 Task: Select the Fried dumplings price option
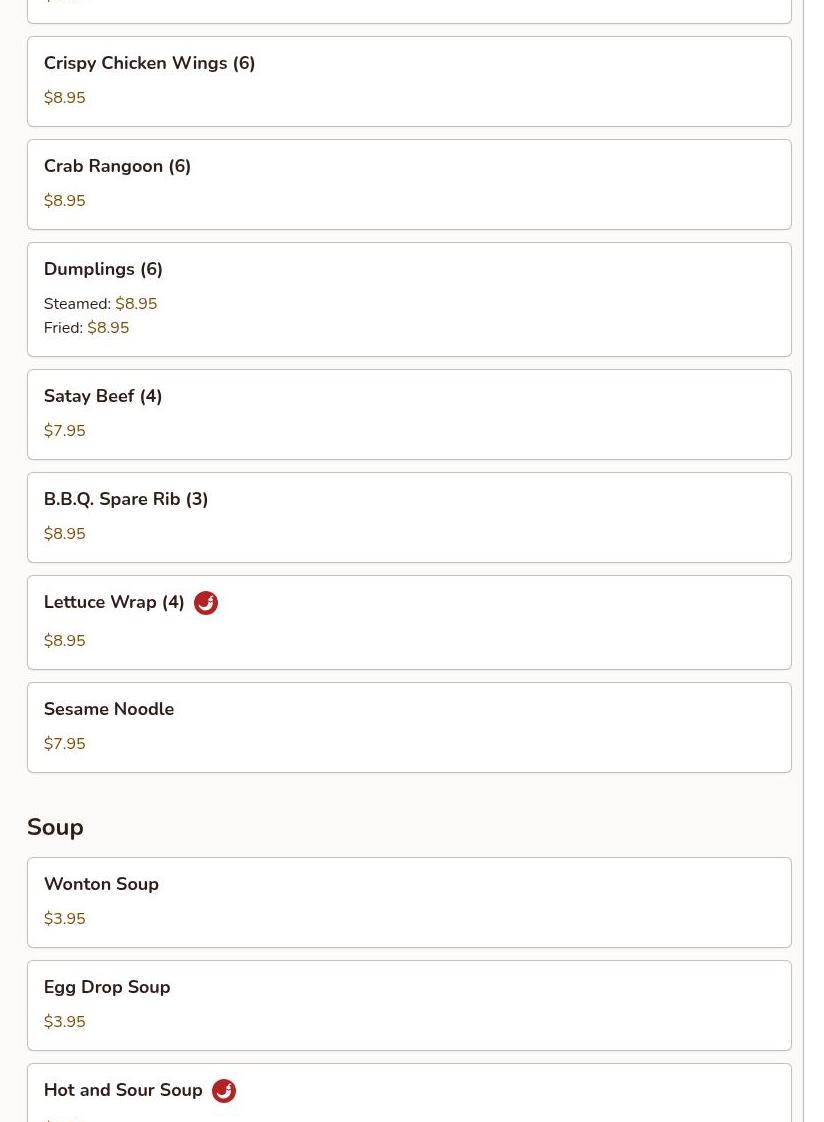pyautogui.click(x=87, y=328)
